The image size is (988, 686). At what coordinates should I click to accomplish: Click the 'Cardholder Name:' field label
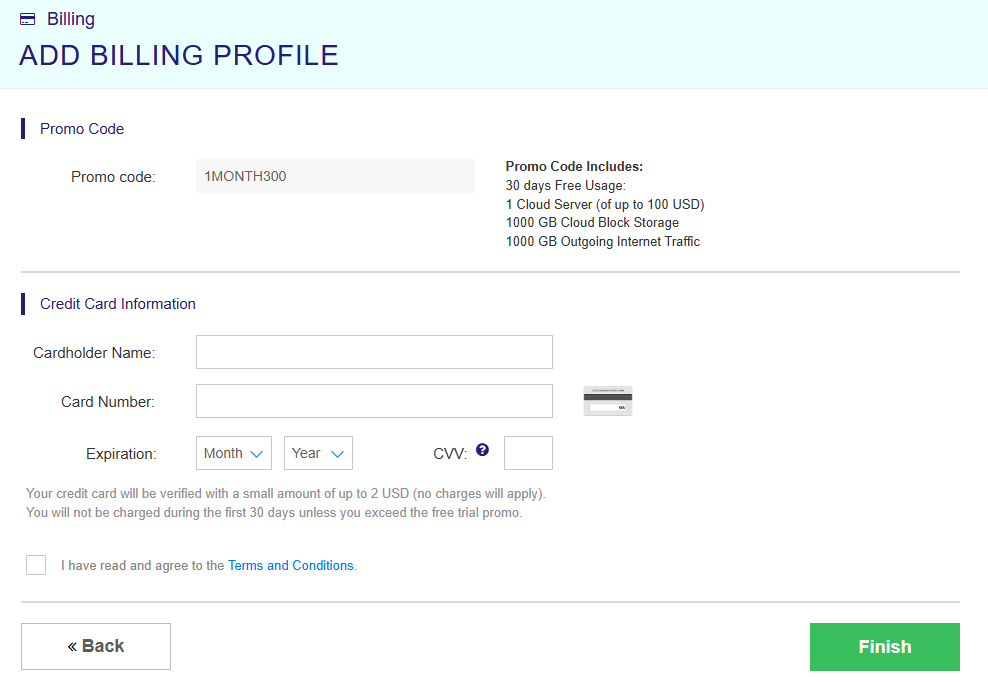[94, 353]
